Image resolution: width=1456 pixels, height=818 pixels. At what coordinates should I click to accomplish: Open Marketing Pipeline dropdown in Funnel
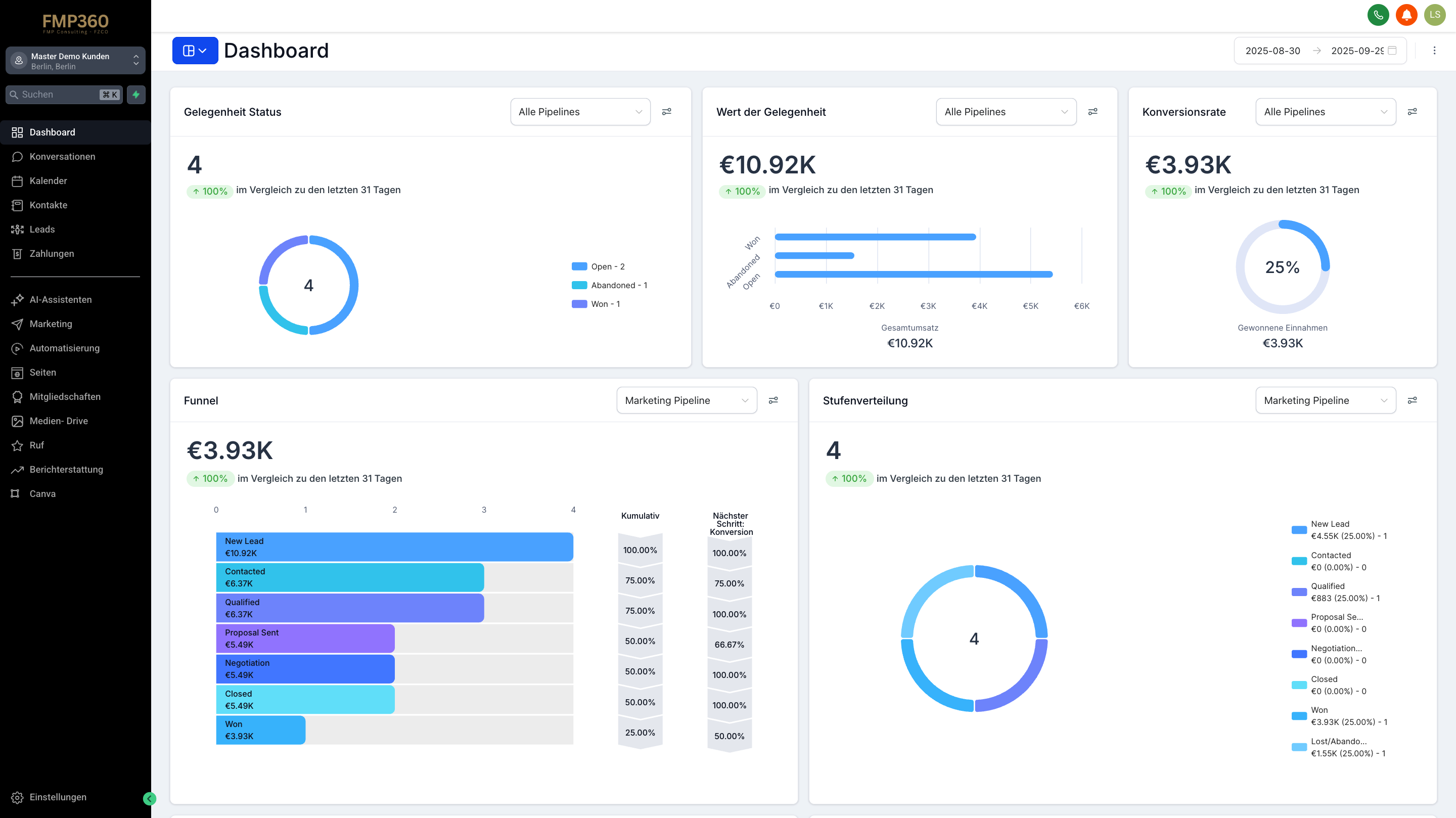click(x=686, y=400)
